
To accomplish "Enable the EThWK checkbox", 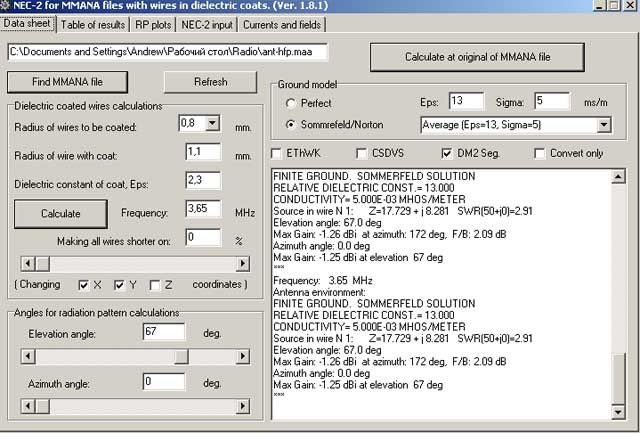I will [276, 153].
